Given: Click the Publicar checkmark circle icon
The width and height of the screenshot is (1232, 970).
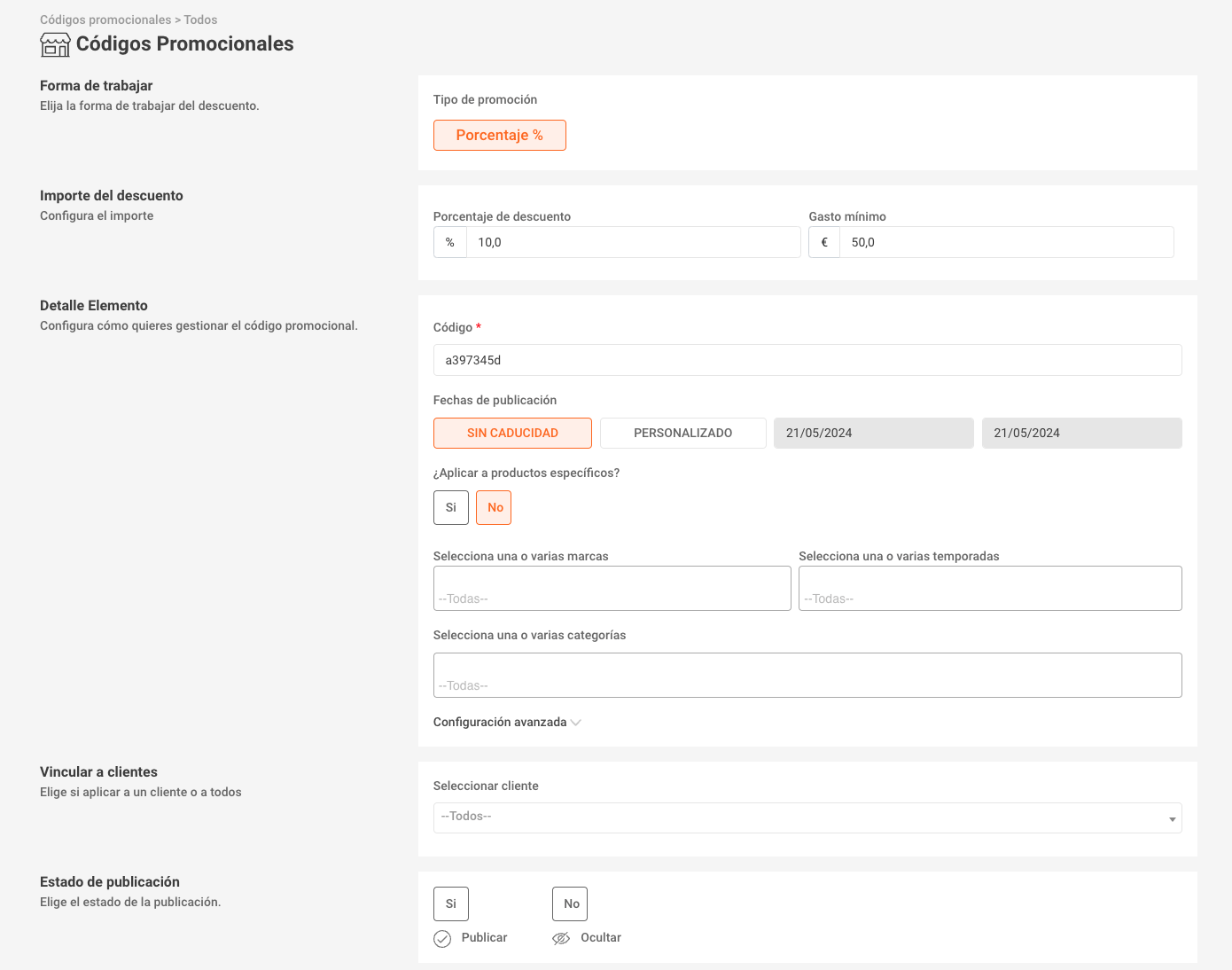Looking at the screenshot, I should tap(442, 939).
